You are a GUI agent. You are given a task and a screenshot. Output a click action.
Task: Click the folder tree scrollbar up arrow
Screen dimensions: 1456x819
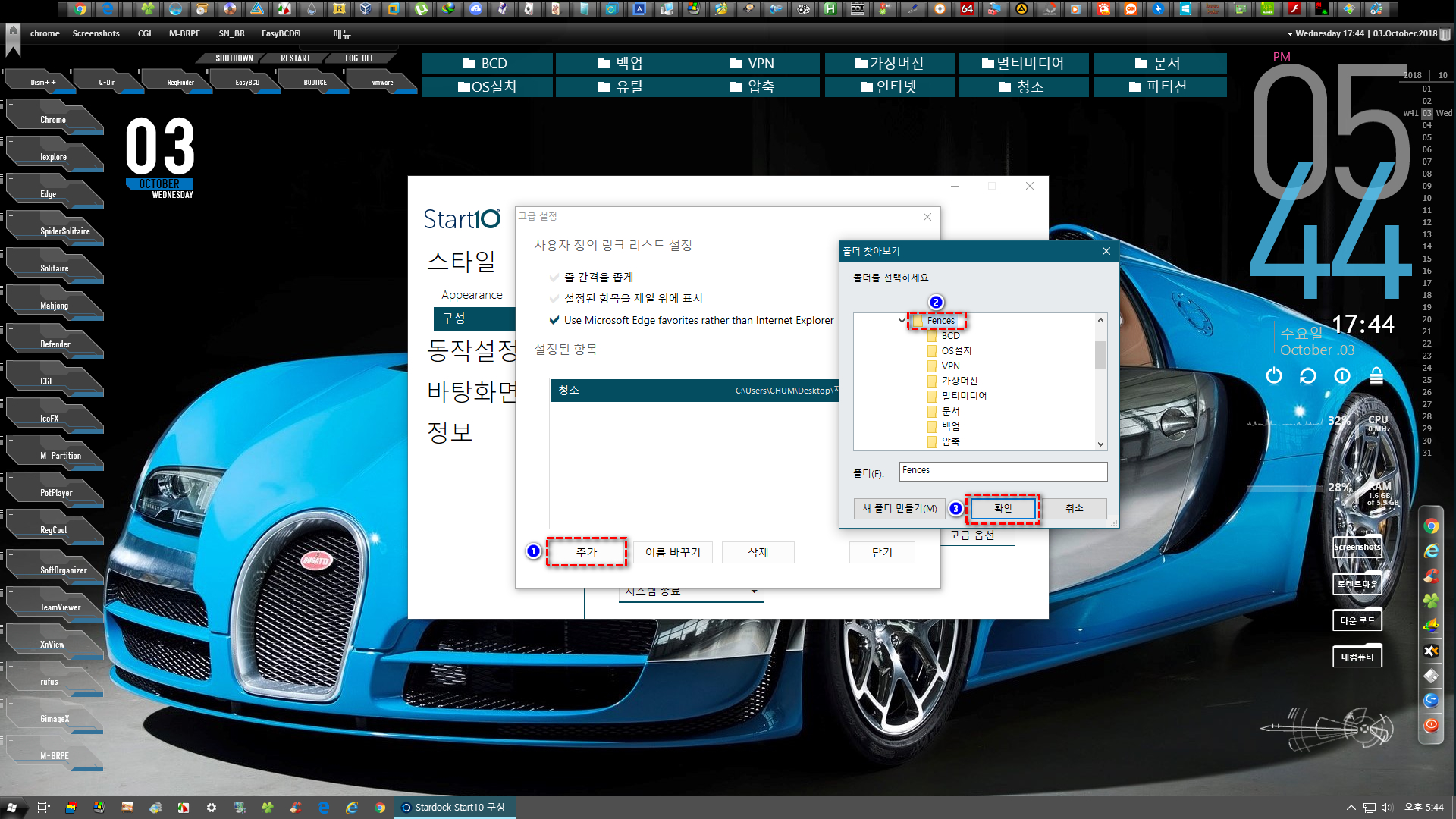[x=1100, y=320]
